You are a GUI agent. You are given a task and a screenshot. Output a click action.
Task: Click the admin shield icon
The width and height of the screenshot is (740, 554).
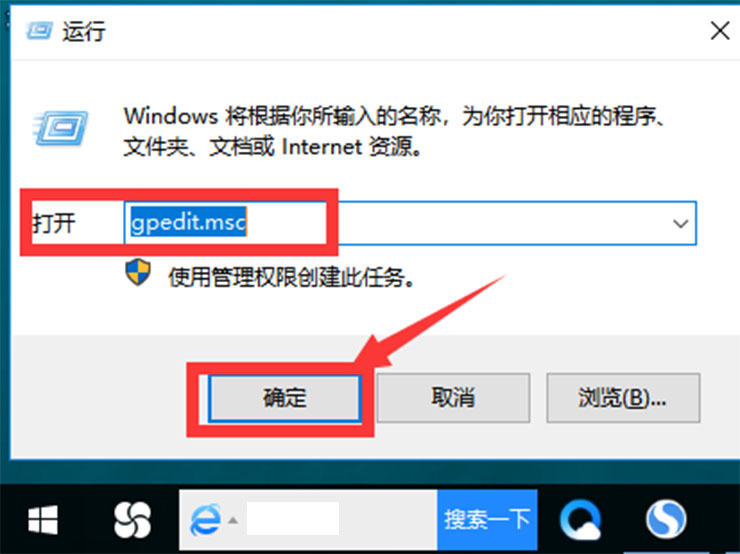pos(138,272)
